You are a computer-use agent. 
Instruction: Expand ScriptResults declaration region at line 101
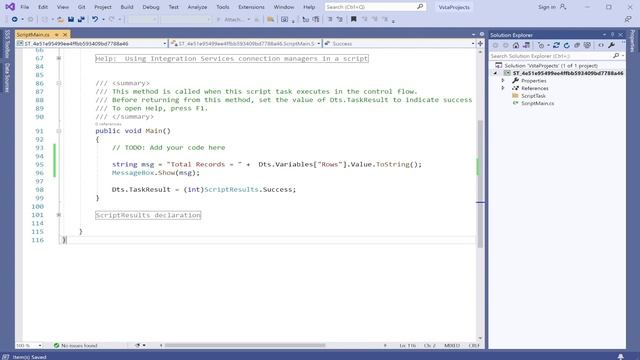(59, 215)
